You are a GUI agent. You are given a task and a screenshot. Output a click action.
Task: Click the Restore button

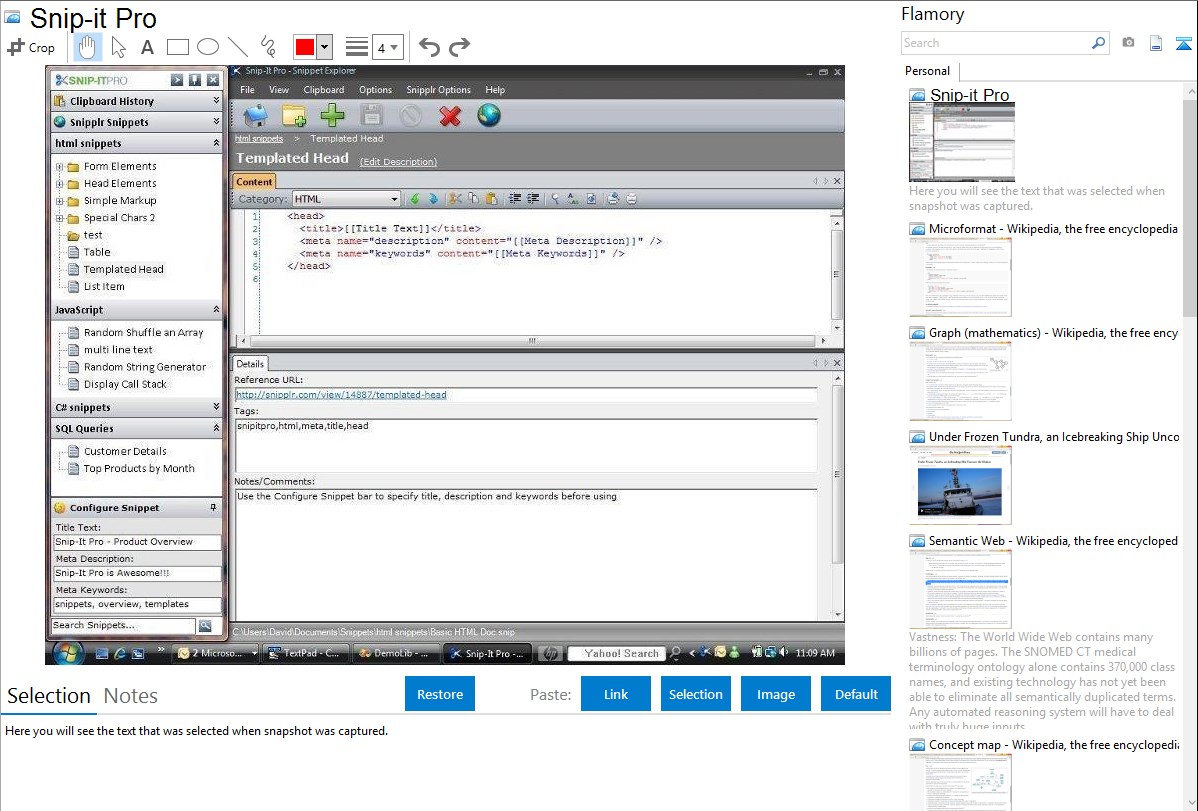440,694
